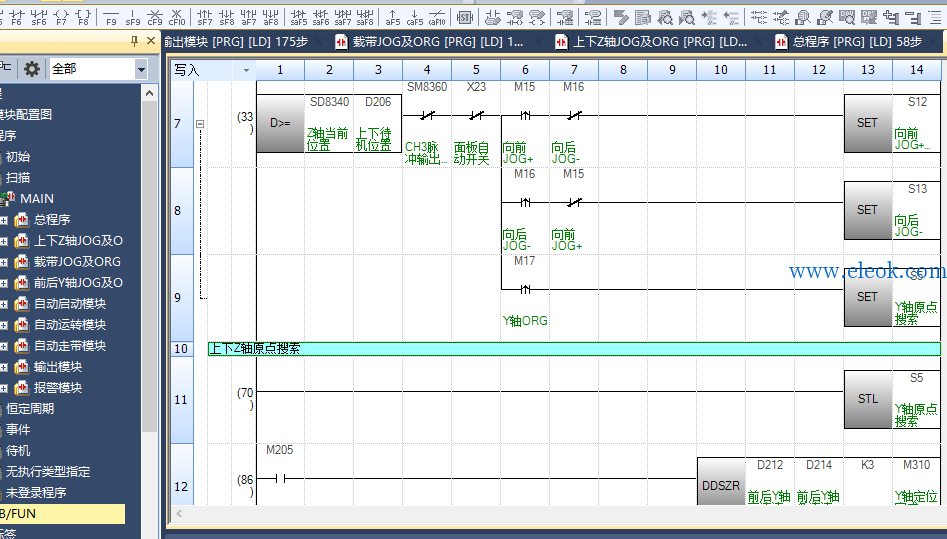Image resolution: width=947 pixels, height=539 pixels.
Task: Select the saF7 negation branch tool
Action: (x=342, y=17)
